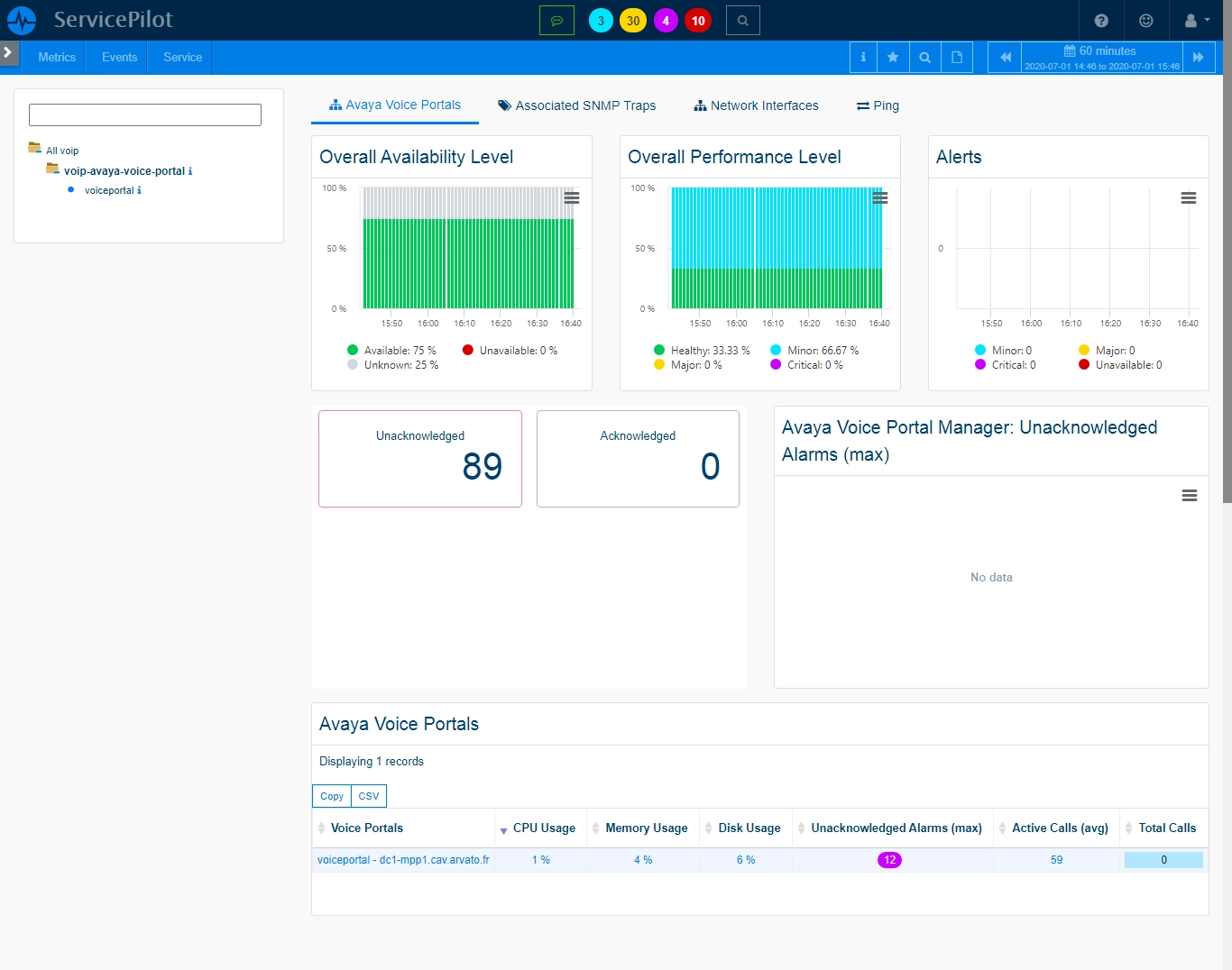Toggle the Available legend series
Image resolution: width=1232 pixels, height=970 pixels.
pos(391,351)
